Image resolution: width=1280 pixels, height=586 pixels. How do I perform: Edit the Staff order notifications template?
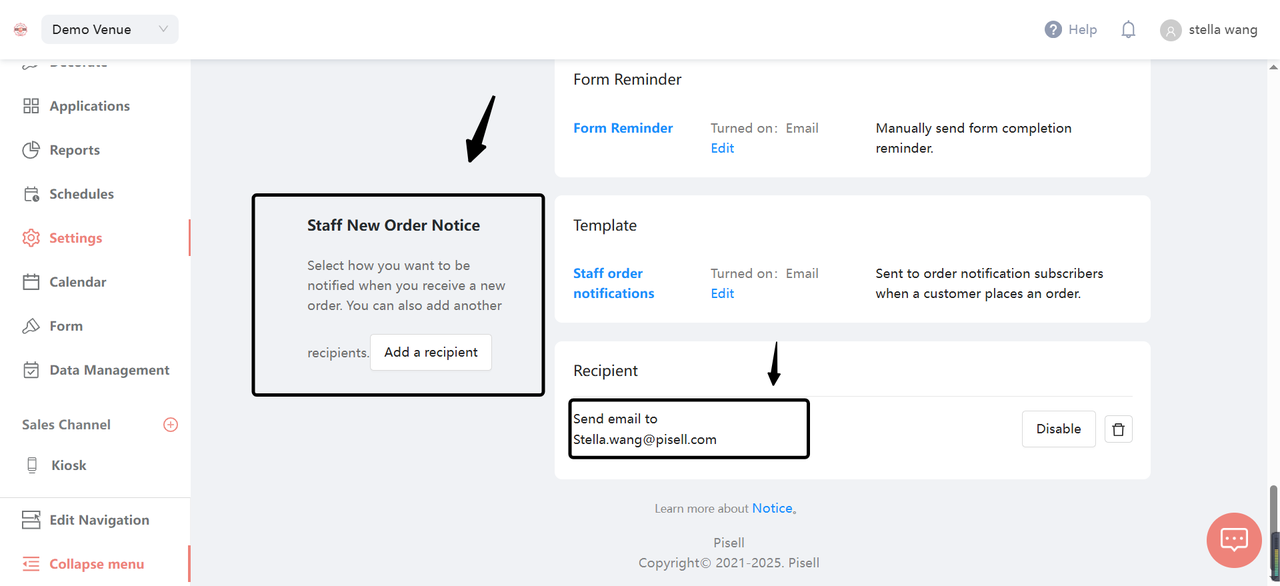722,294
